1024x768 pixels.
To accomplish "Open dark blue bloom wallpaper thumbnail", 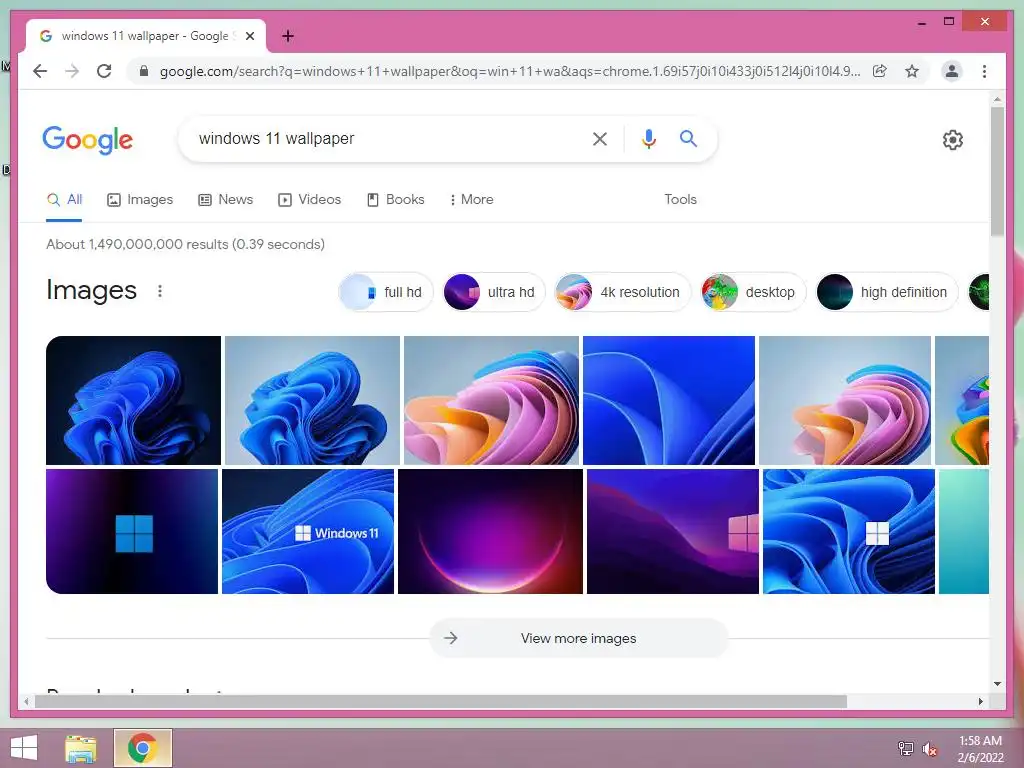I will pyautogui.click(x=133, y=400).
